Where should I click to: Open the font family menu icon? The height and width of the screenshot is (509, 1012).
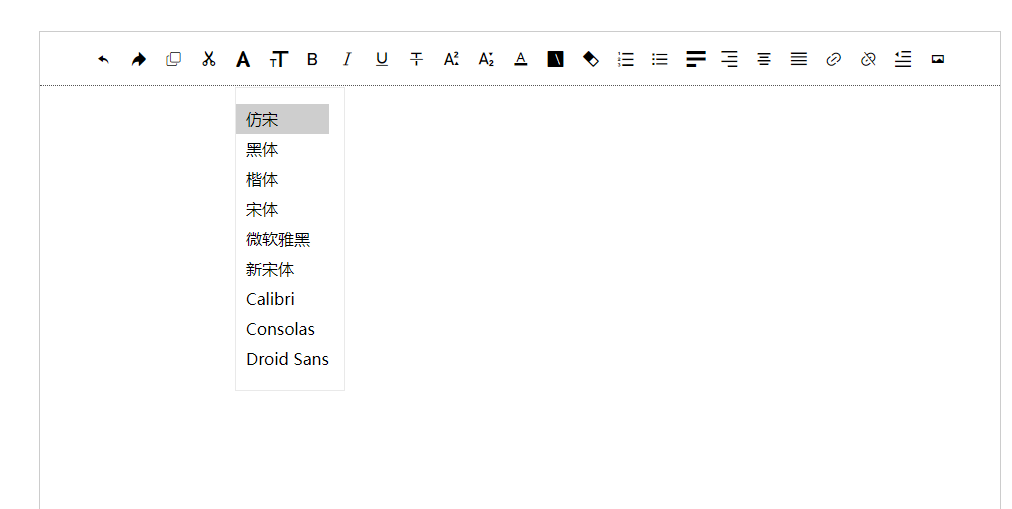coord(243,59)
